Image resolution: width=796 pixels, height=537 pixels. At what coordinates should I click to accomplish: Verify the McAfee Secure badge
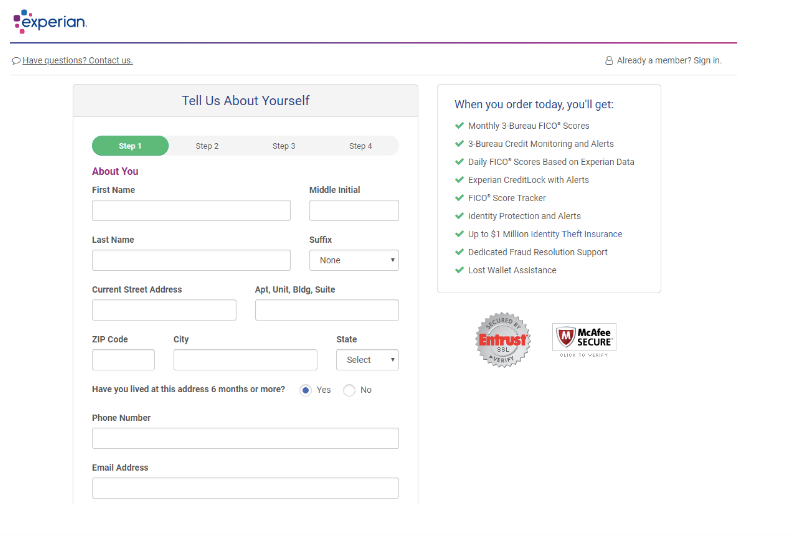(584, 340)
